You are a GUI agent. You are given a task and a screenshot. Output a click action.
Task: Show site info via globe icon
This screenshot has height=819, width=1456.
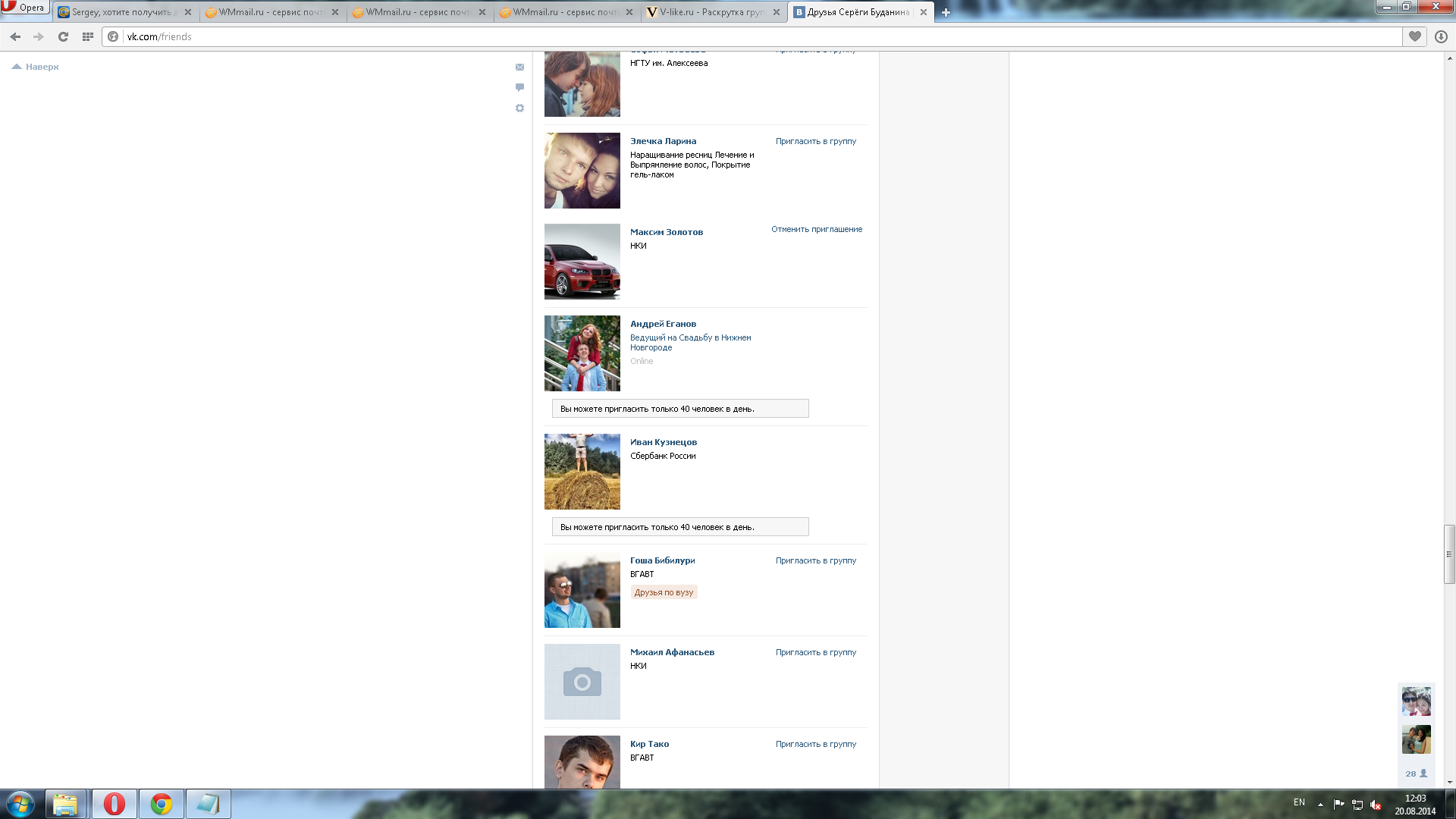tap(113, 36)
